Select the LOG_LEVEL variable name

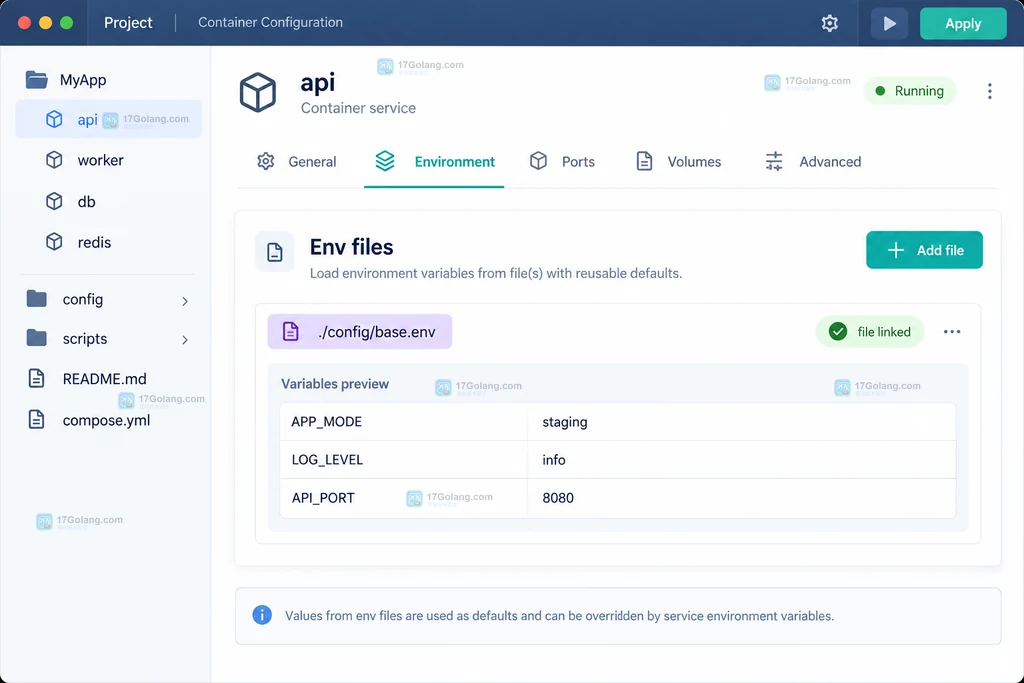[x=327, y=460]
